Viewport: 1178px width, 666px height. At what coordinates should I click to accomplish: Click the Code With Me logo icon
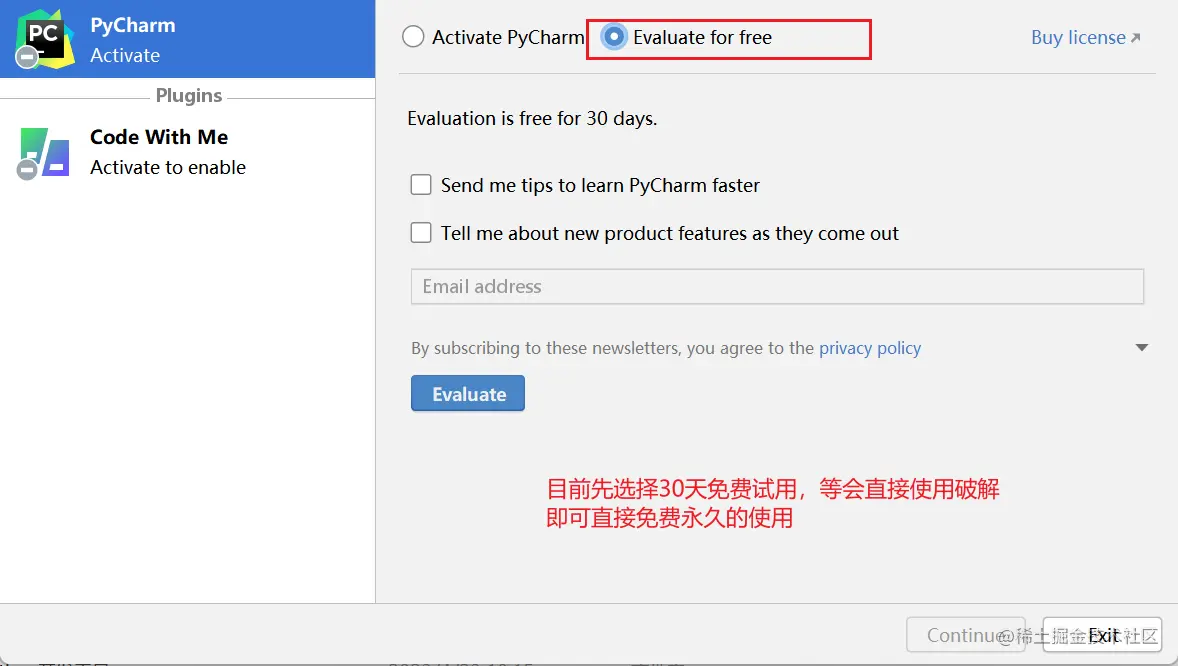click(46, 151)
